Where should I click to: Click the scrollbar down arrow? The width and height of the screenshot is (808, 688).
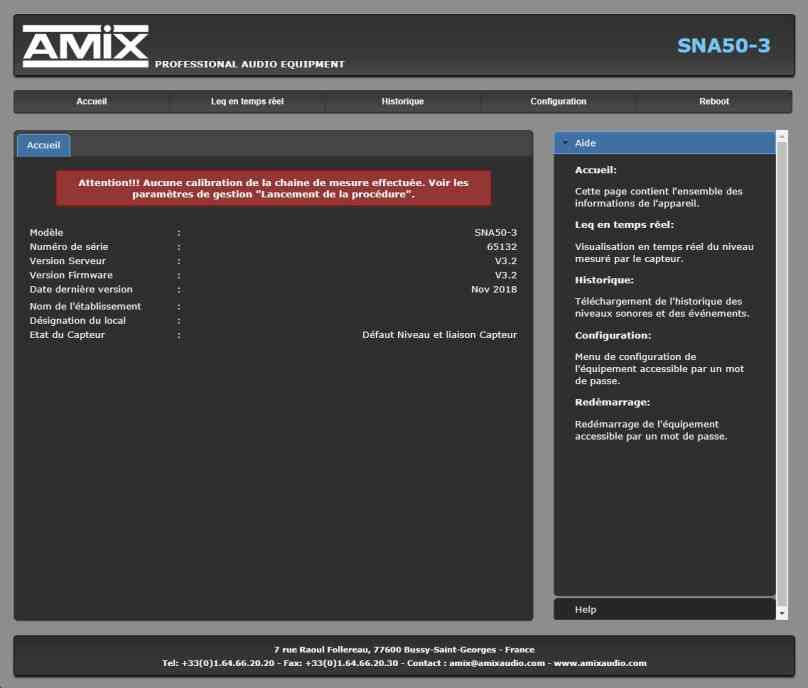pyautogui.click(x=781, y=610)
